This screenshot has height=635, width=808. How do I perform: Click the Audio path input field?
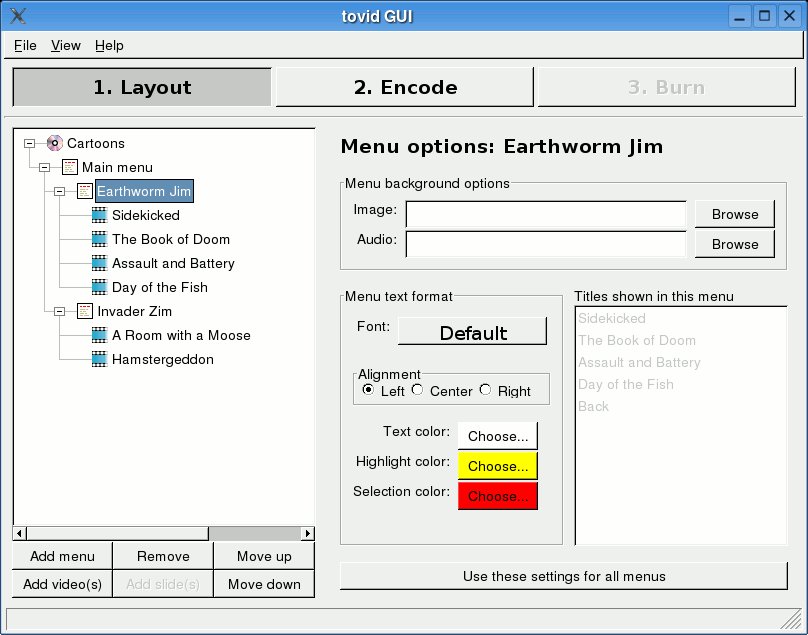(546, 244)
